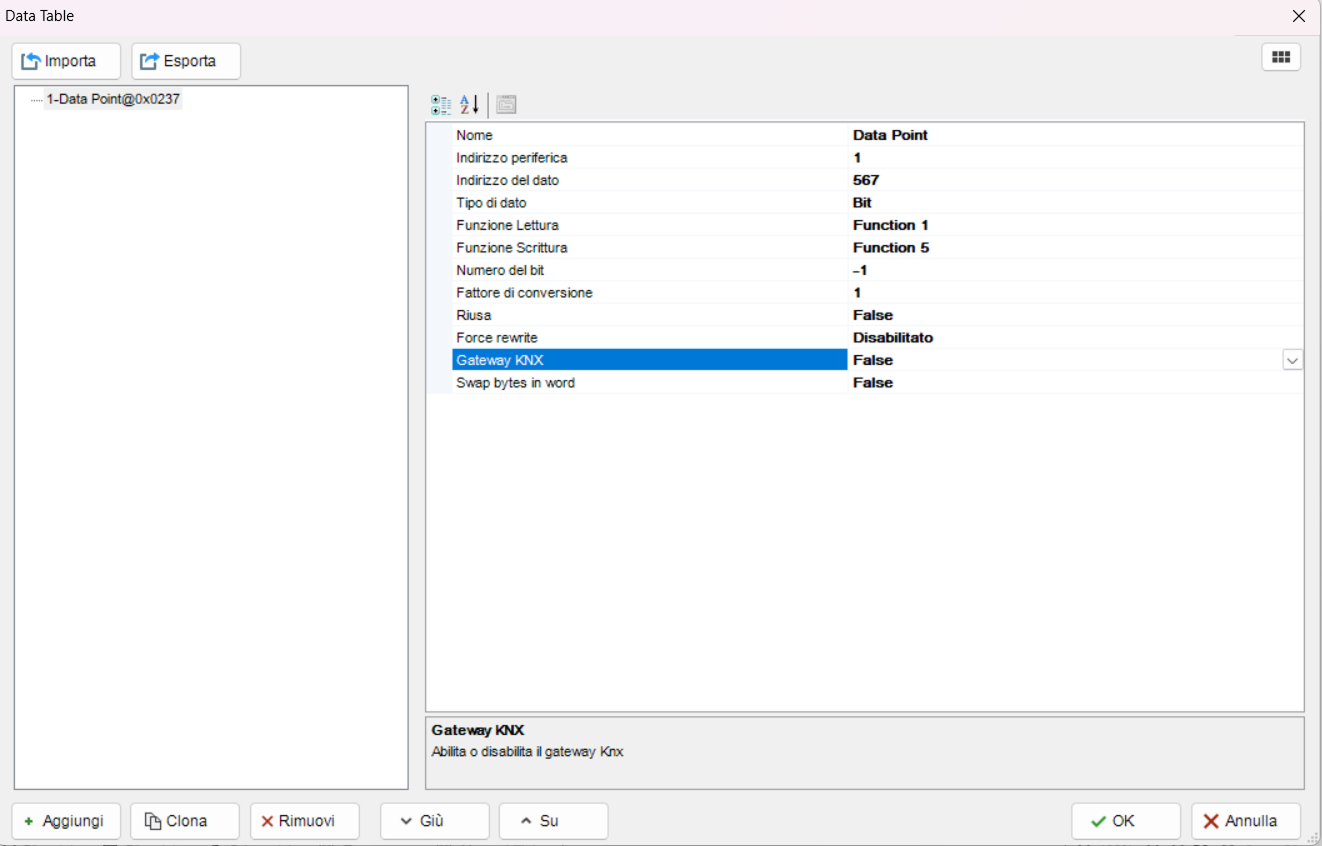
Task: Open the Gateway KNX dropdown arrow
Action: (x=1293, y=360)
